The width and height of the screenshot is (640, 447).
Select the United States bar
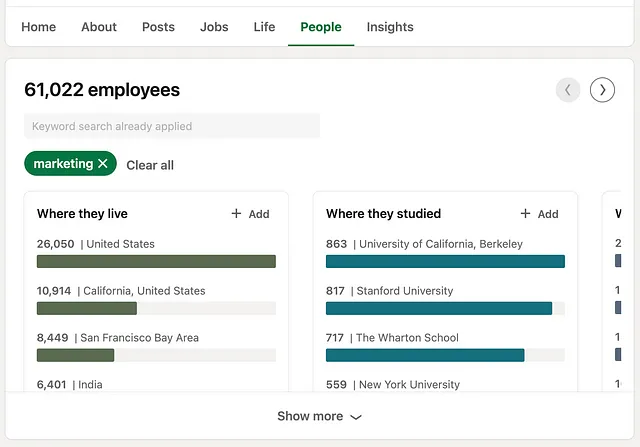pos(156,261)
